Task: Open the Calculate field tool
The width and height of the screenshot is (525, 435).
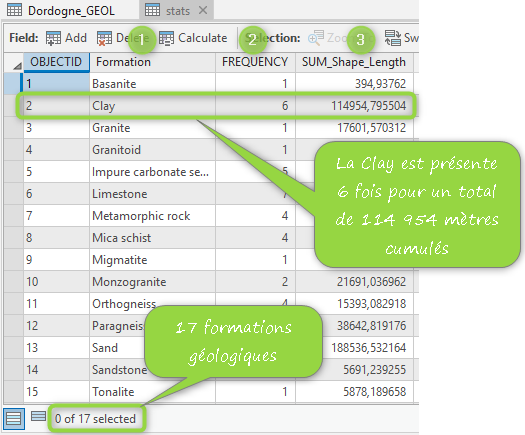Action: [x=193, y=38]
